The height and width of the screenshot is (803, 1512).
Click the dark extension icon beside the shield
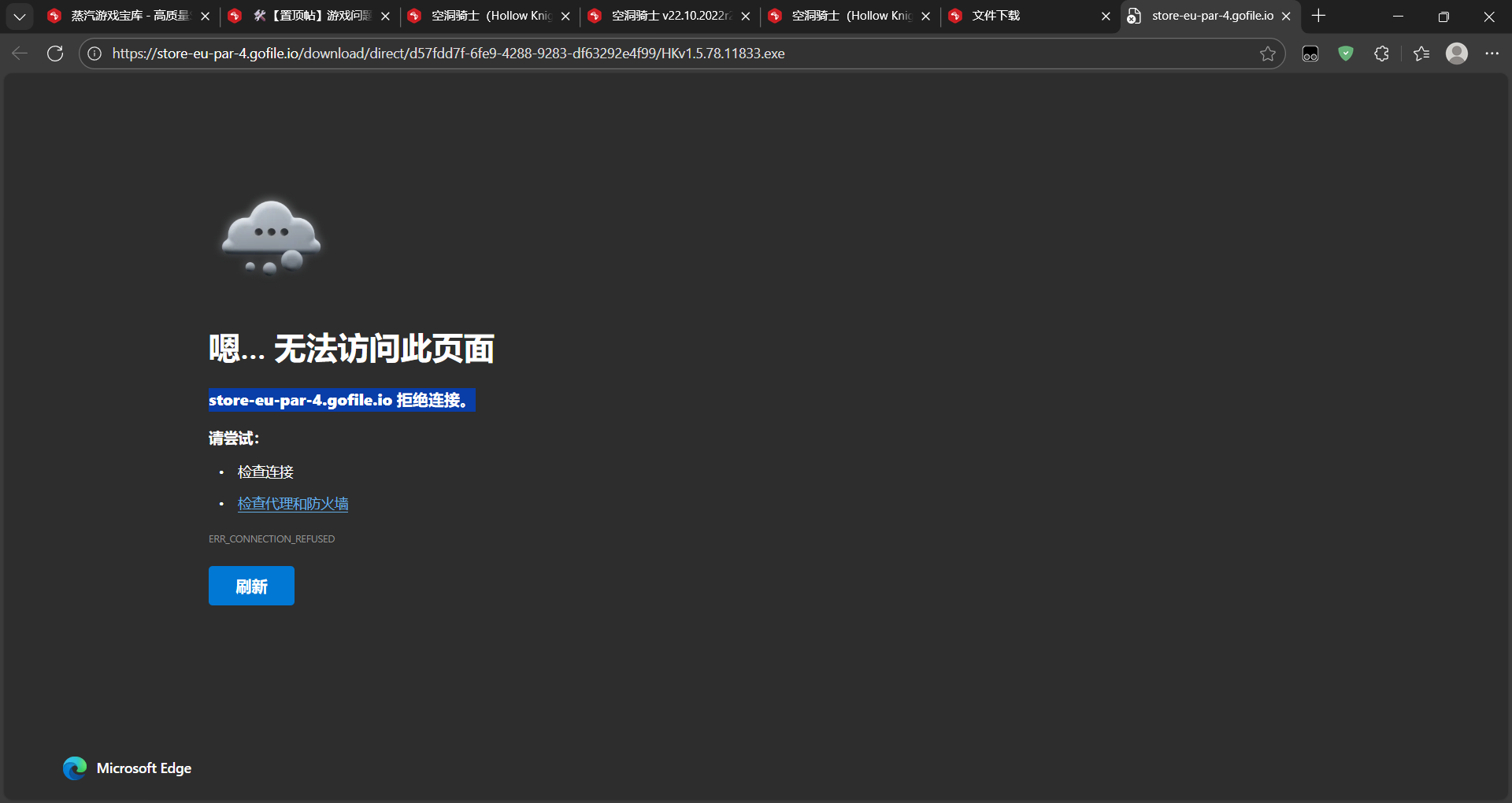(x=1310, y=54)
